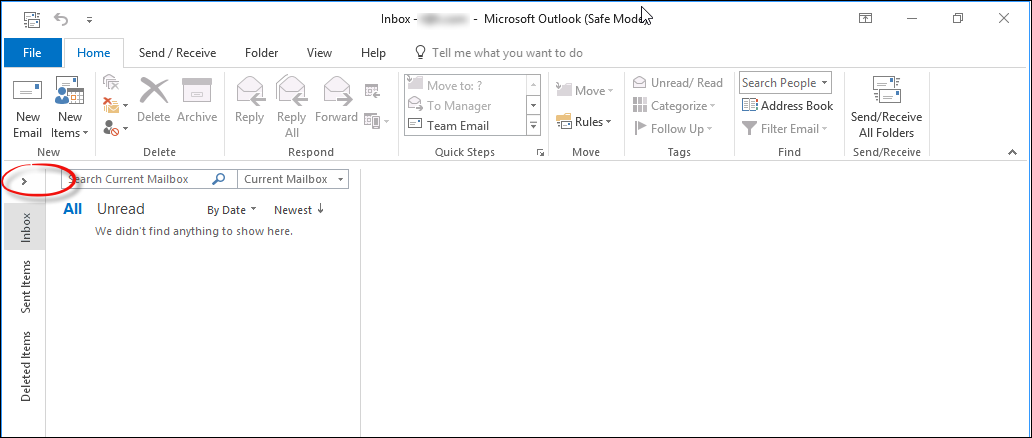Switch to the Folder tab
This screenshot has width=1032, height=438.
click(x=261, y=53)
